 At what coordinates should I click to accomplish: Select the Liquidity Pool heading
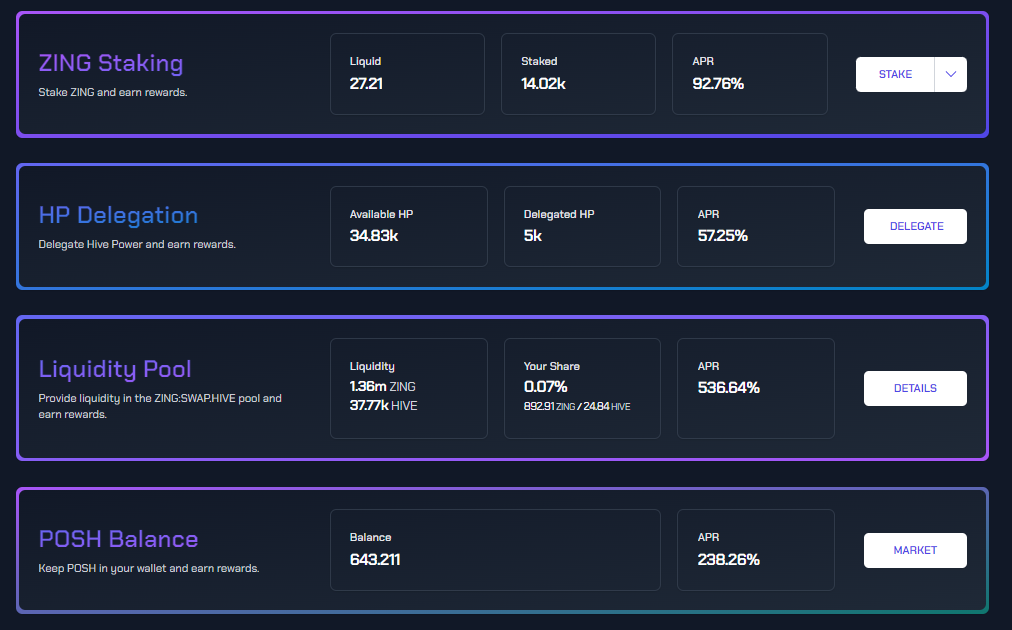[115, 369]
